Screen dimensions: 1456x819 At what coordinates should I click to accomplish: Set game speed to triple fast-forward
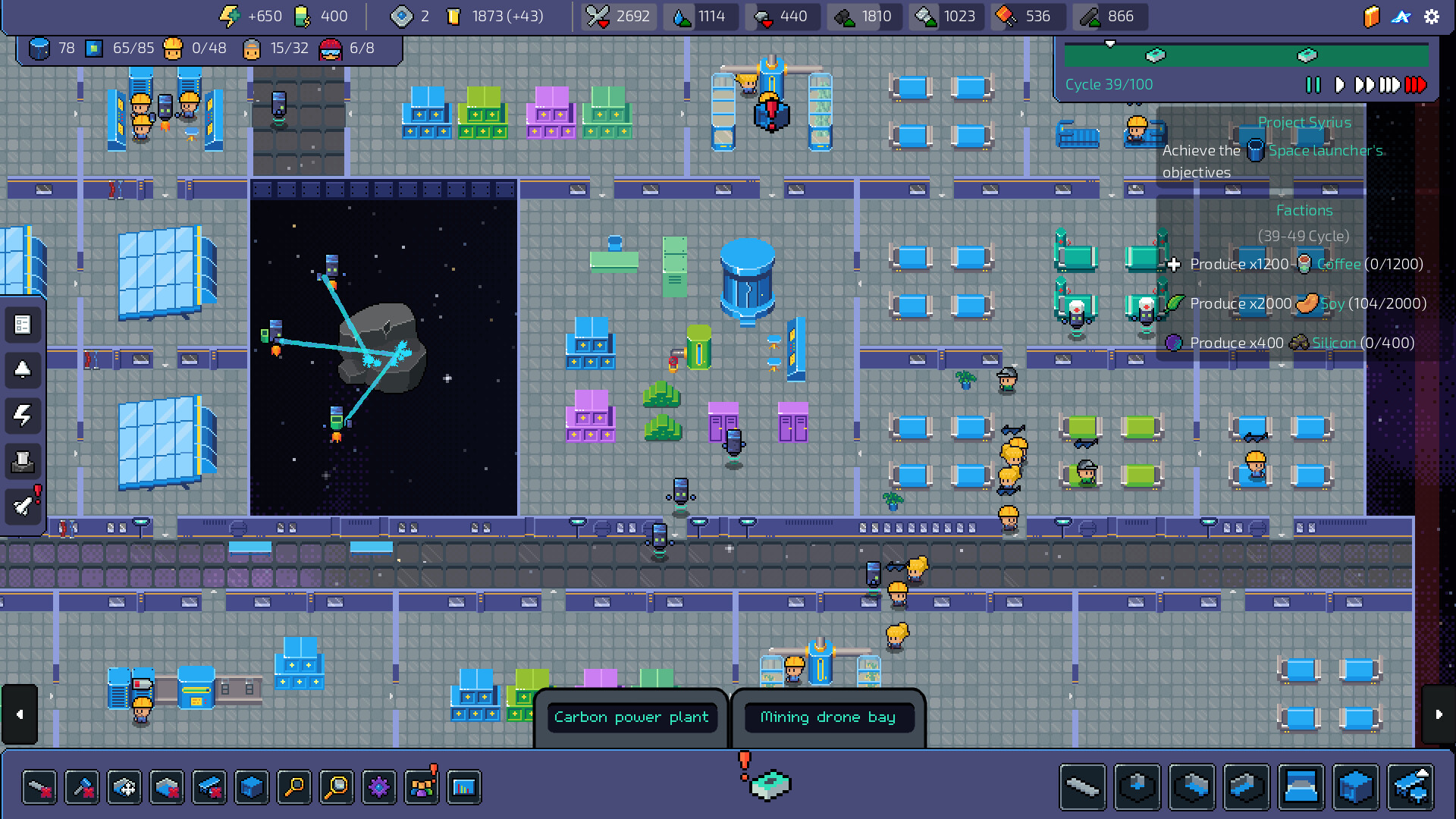pyautogui.click(x=1389, y=85)
